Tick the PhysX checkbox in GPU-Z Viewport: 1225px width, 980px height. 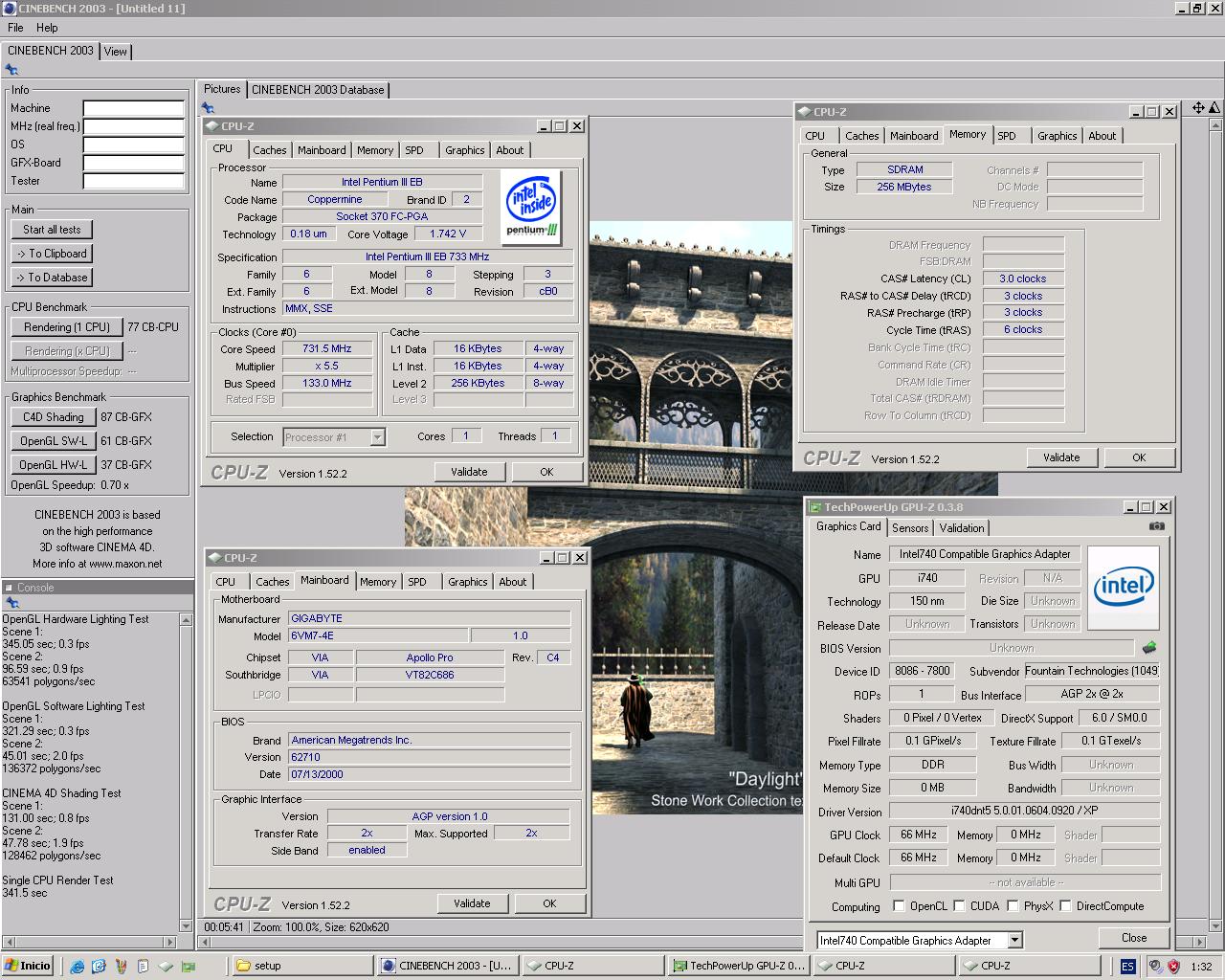1012,905
